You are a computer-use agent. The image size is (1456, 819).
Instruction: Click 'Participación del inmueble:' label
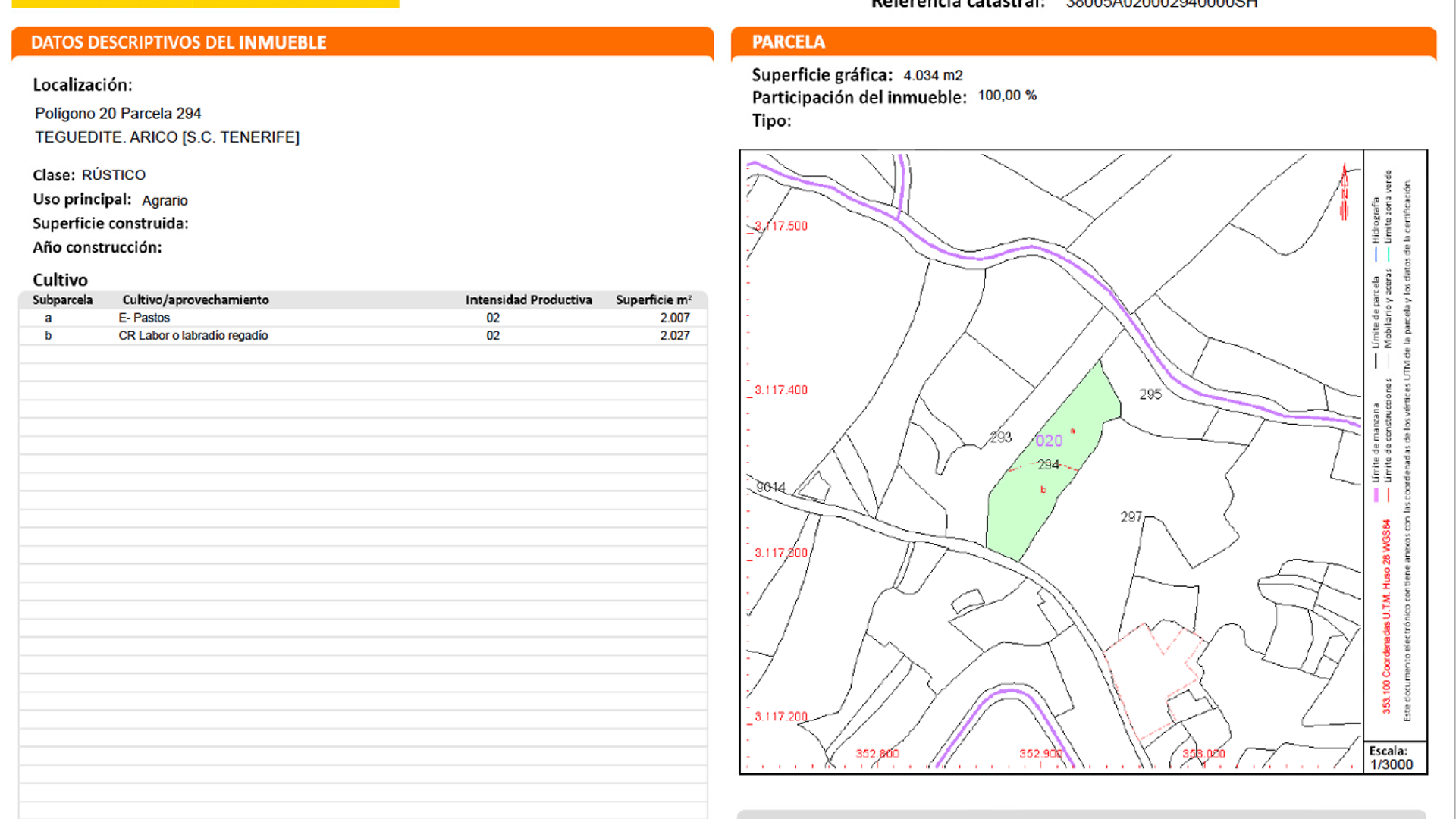click(859, 98)
